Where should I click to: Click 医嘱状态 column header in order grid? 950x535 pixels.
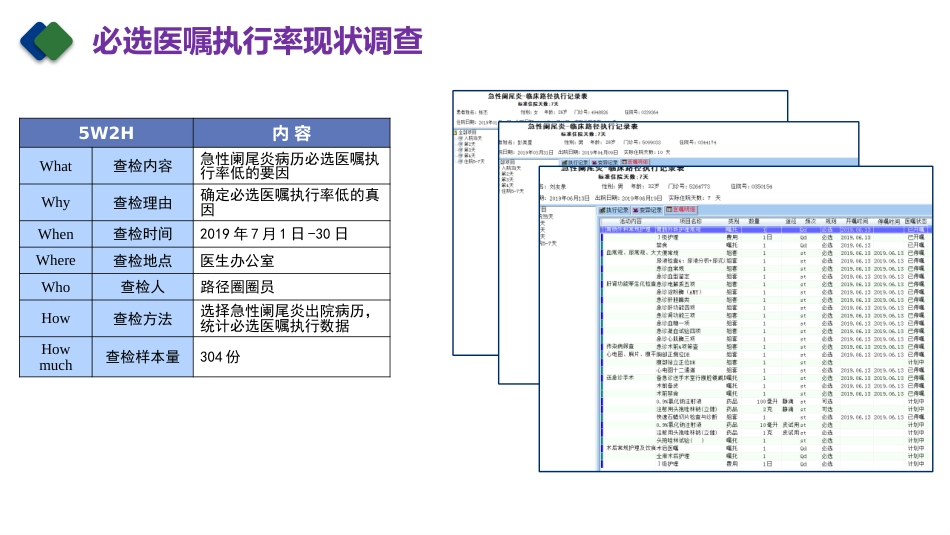coord(916,222)
